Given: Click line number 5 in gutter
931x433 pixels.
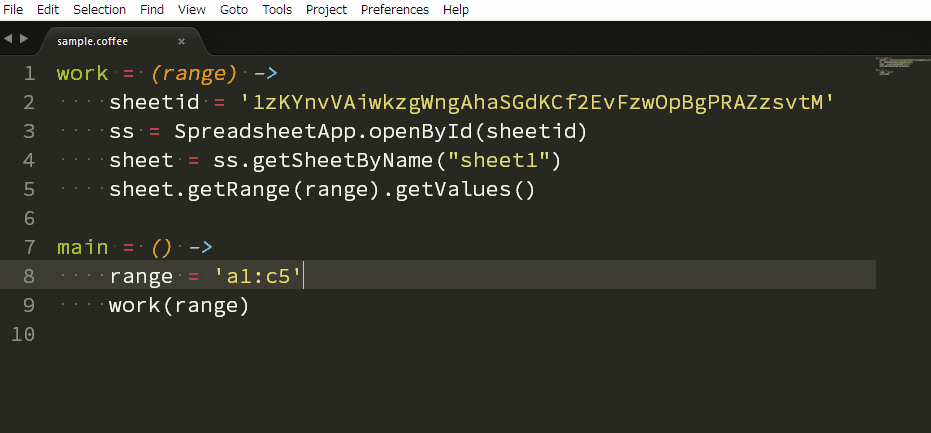Looking at the screenshot, I should 29,190.
